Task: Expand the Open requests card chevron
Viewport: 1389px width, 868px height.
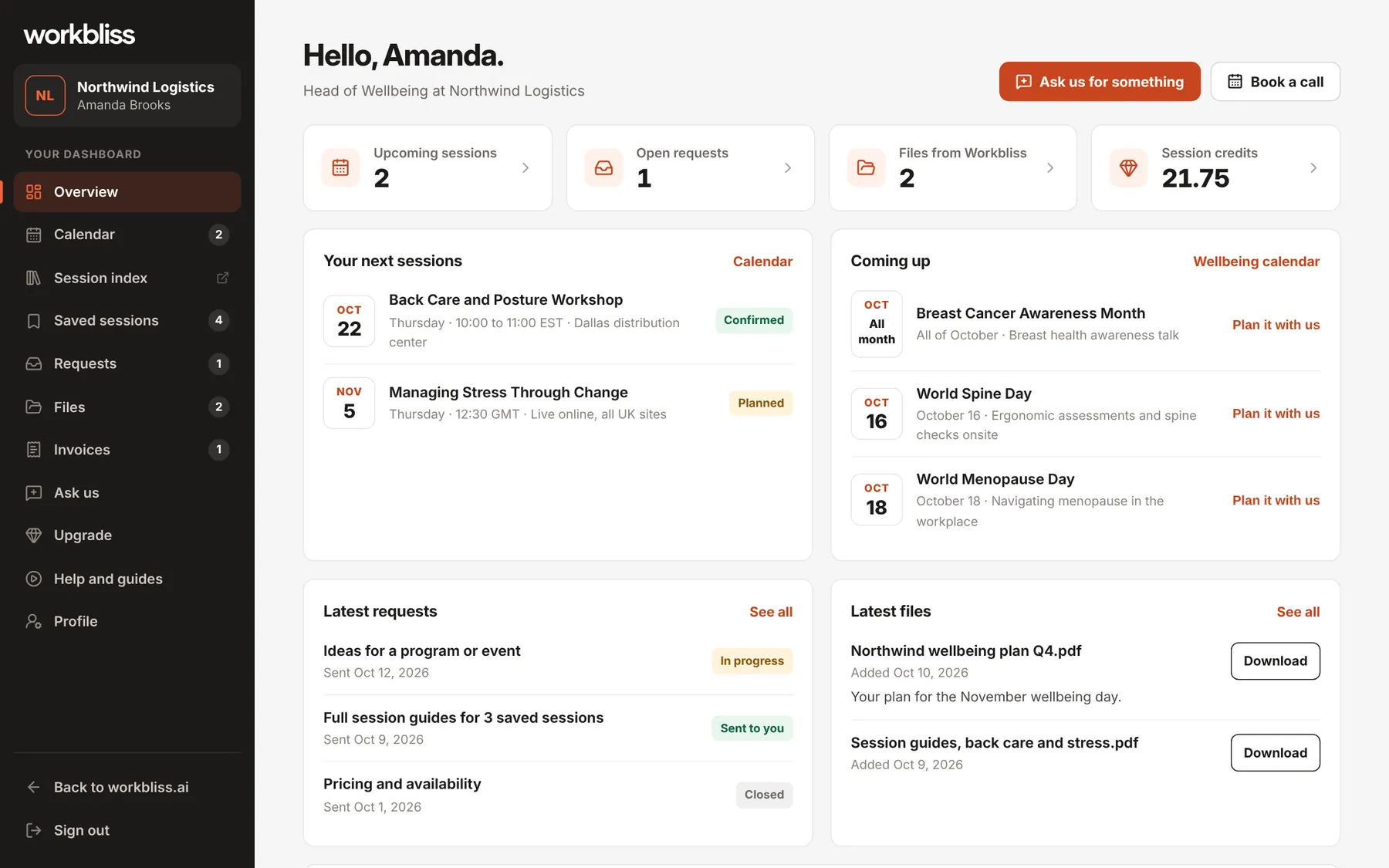Action: click(788, 167)
